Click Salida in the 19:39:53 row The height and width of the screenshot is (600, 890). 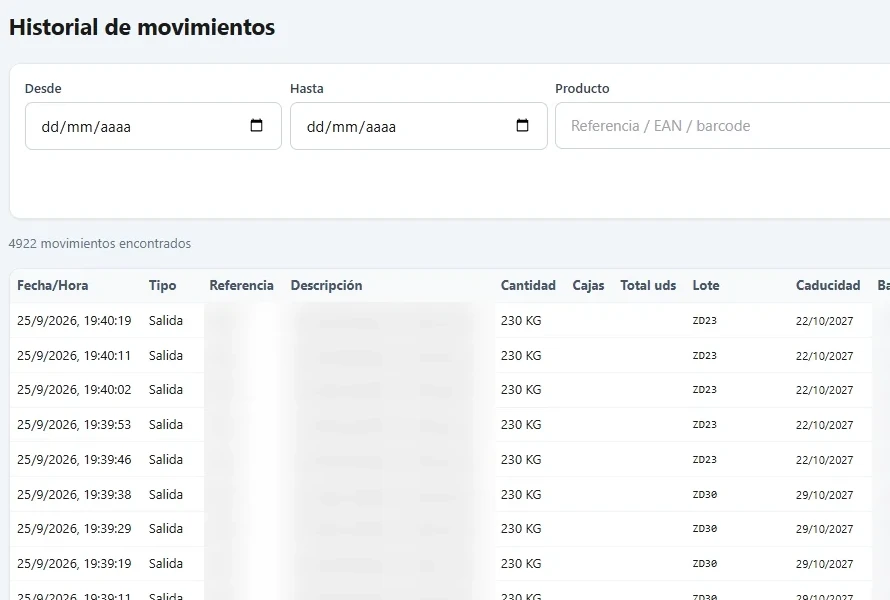click(166, 425)
